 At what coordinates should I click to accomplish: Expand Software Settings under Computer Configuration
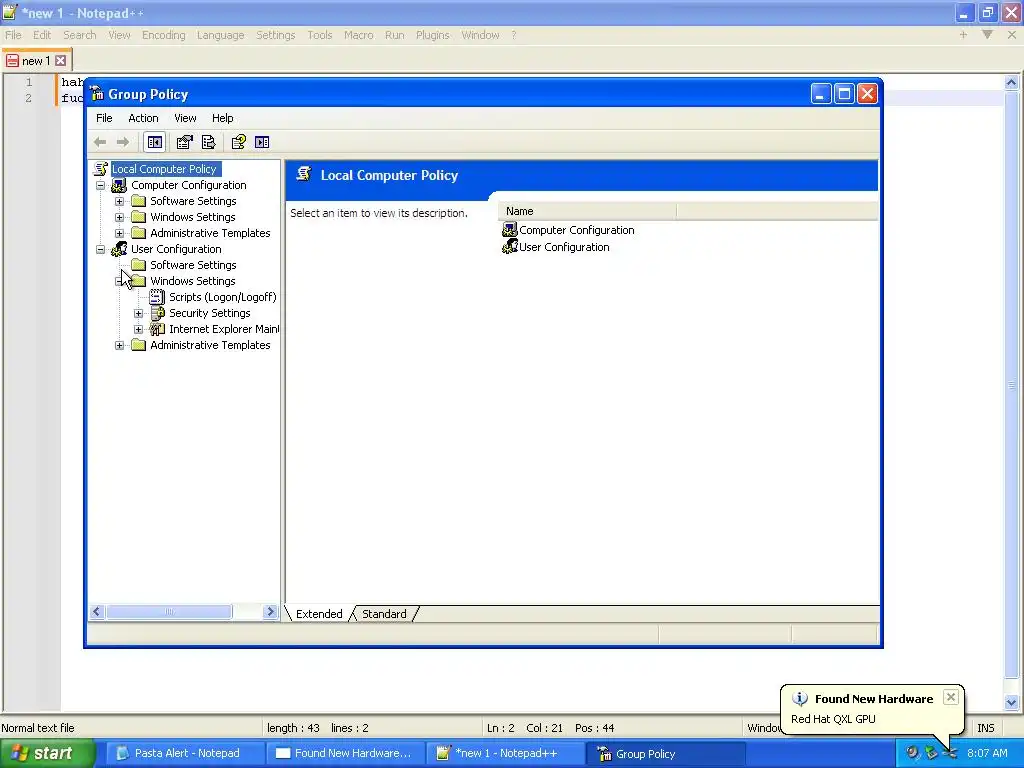[x=120, y=201]
